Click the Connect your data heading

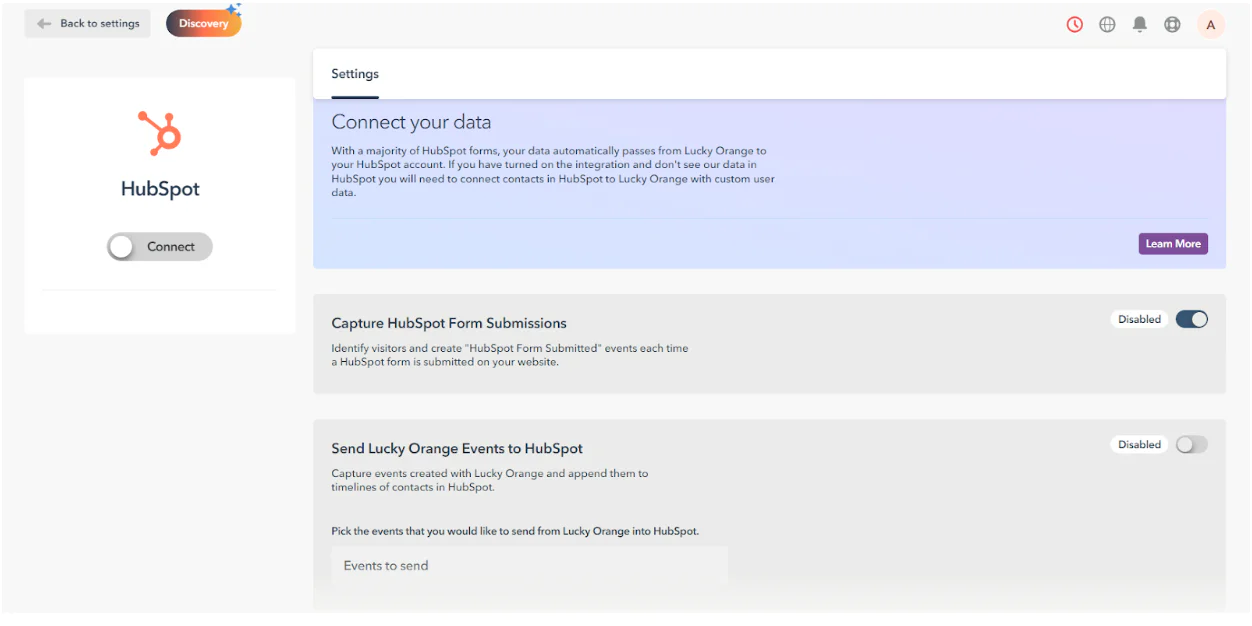point(411,121)
